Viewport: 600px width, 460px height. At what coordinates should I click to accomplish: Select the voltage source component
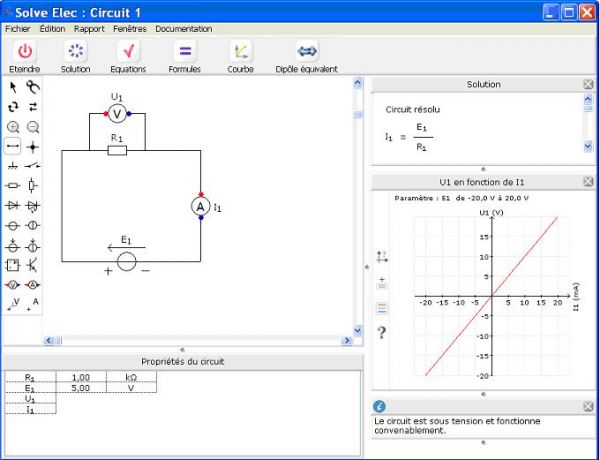[13, 225]
